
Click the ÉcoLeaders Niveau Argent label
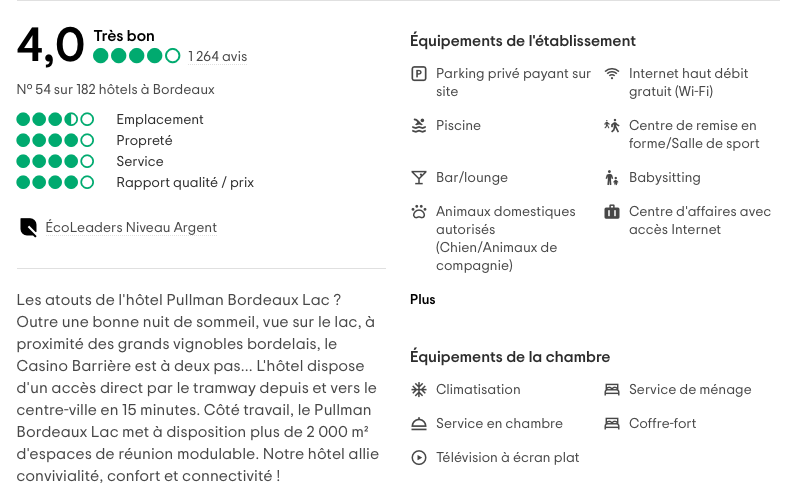(x=131, y=228)
